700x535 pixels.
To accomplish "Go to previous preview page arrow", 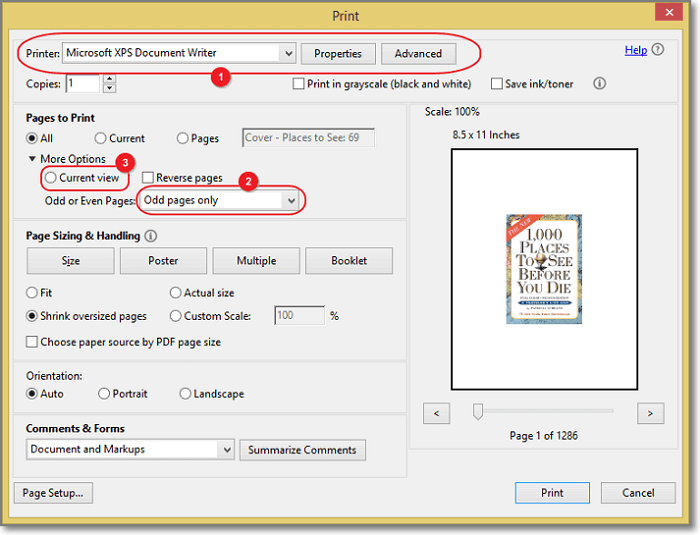I will pyautogui.click(x=436, y=412).
